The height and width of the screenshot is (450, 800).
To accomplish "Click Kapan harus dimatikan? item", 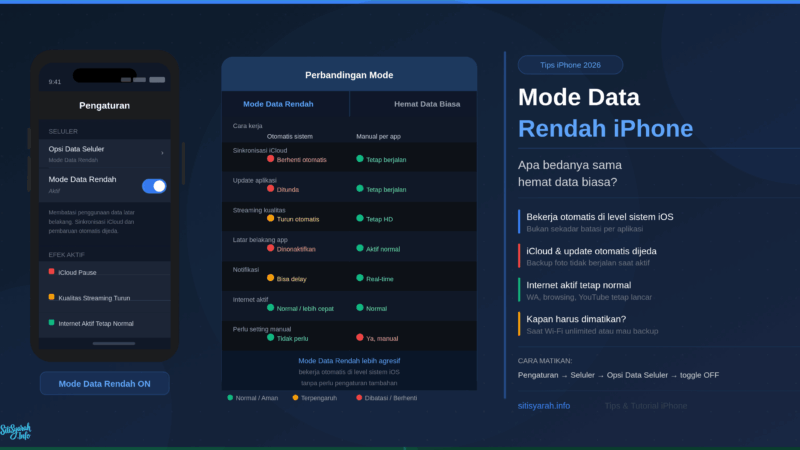I will click(x=576, y=319).
